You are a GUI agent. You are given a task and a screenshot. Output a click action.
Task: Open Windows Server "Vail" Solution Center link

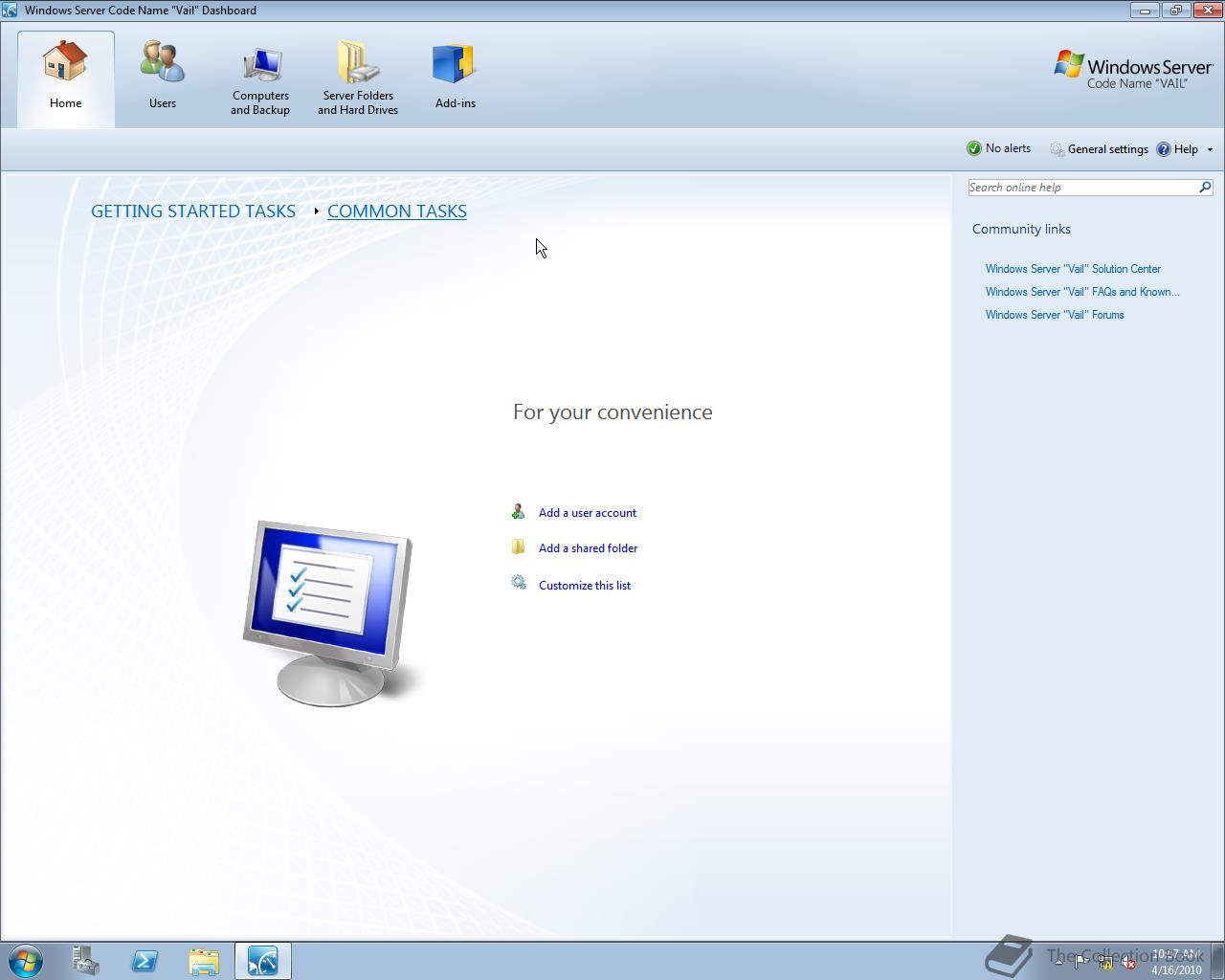point(1073,269)
